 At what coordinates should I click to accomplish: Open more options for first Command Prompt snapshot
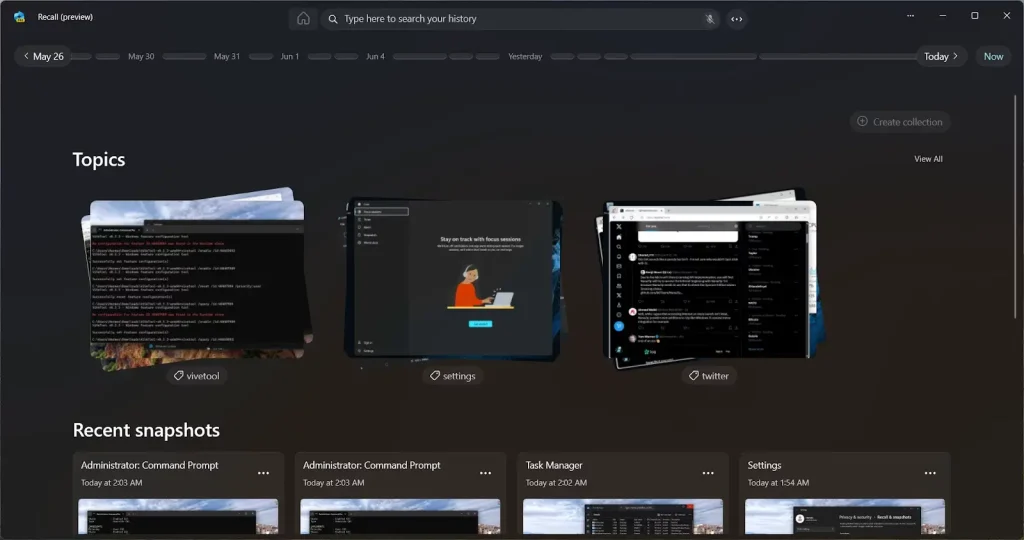[264, 473]
